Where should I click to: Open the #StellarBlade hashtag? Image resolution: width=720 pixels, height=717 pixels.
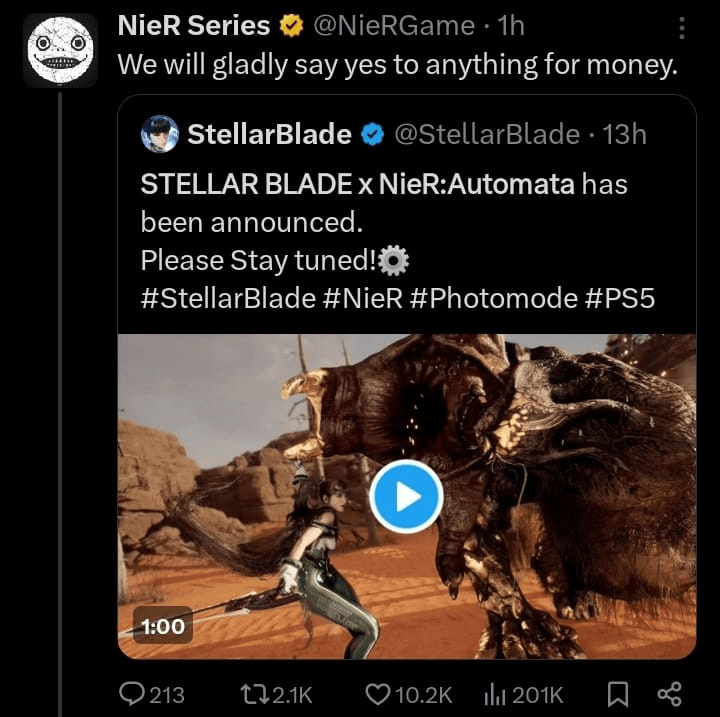tap(227, 298)
